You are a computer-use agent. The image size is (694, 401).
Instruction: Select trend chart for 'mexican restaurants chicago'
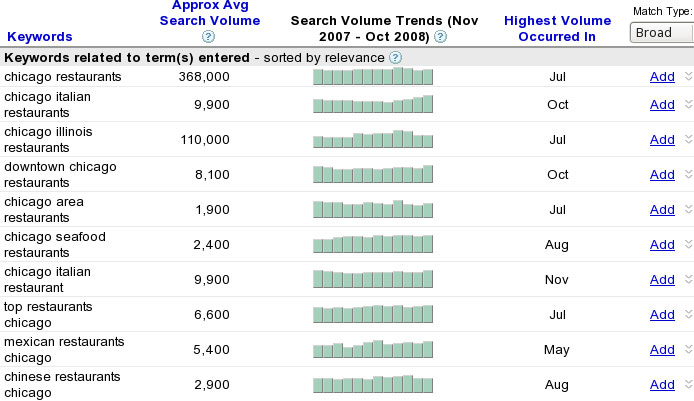pyautogui.click(x=373, y=348)
